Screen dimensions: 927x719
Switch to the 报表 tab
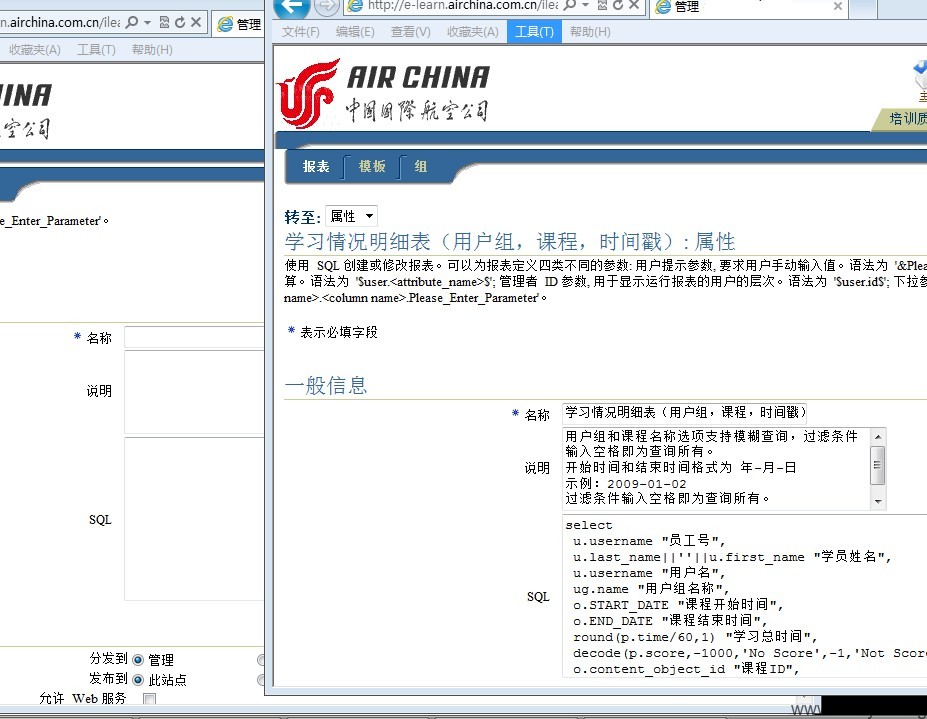pos(316,167)
